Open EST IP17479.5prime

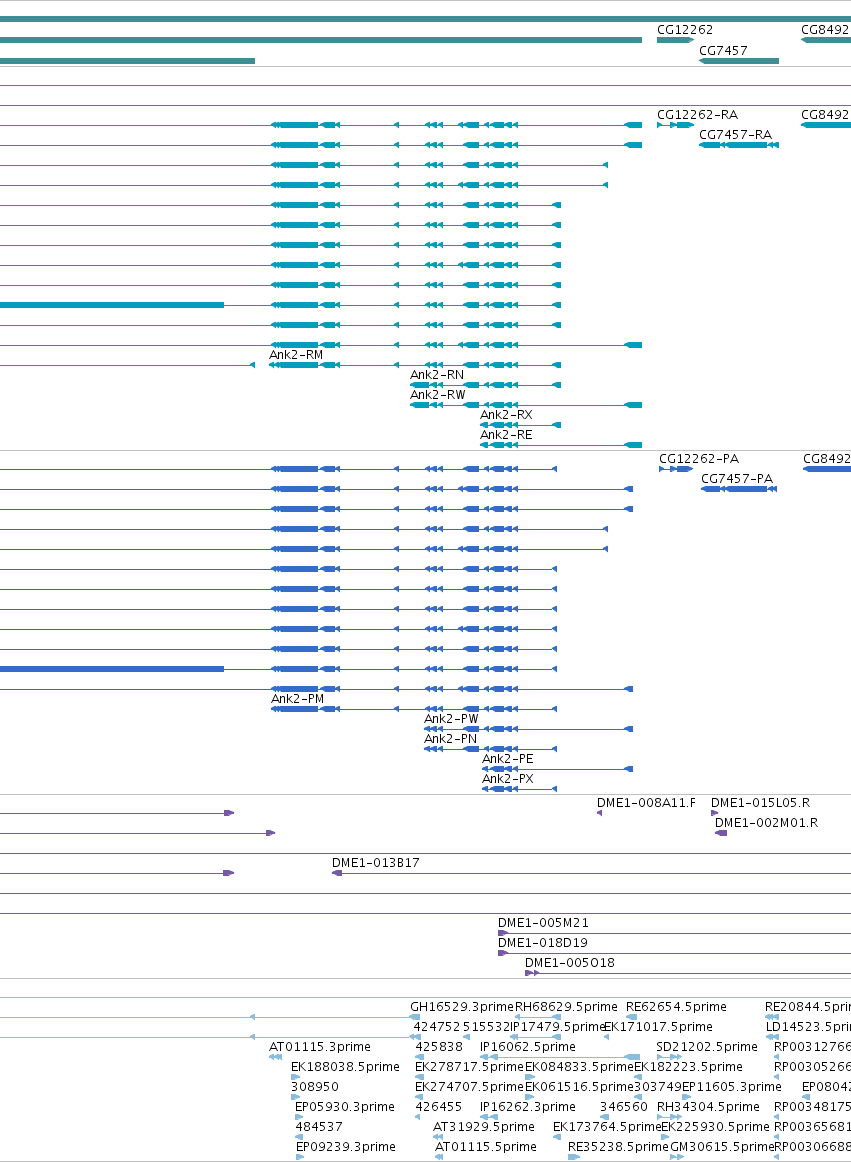point(558,1026)
